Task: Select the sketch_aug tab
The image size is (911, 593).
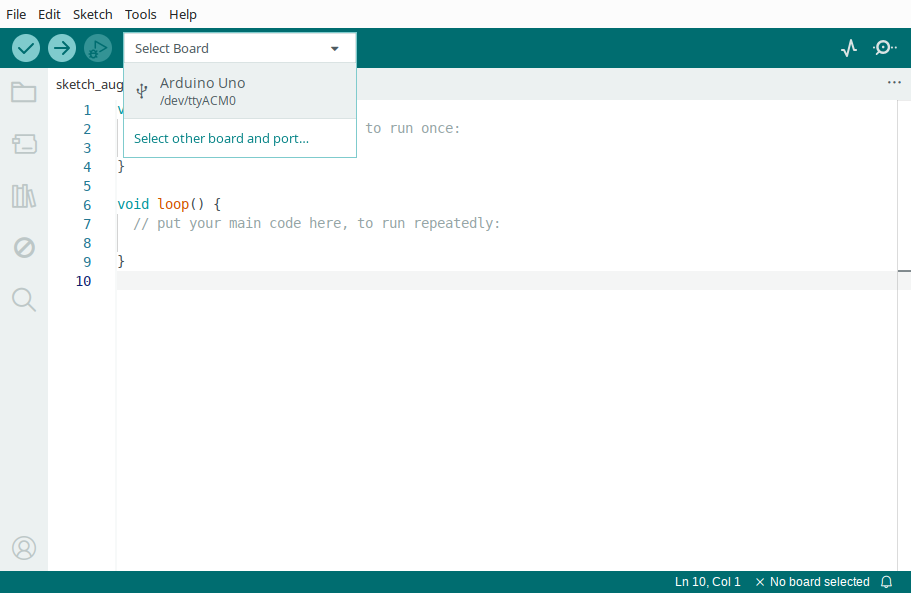Action: (89, 84)
